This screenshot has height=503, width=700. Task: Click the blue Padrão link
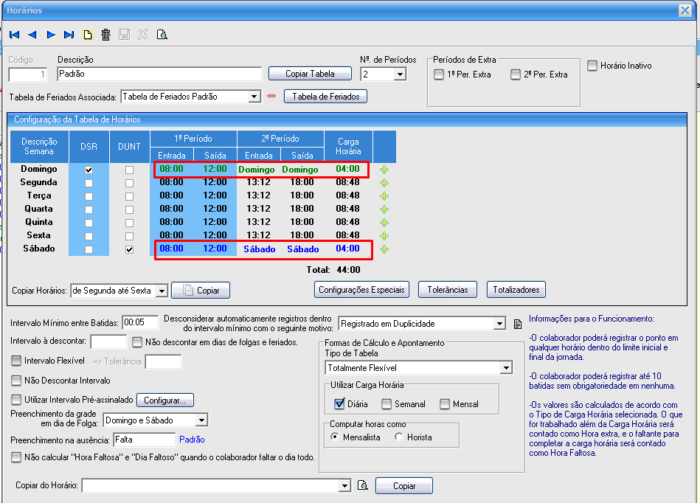point(192,440)
